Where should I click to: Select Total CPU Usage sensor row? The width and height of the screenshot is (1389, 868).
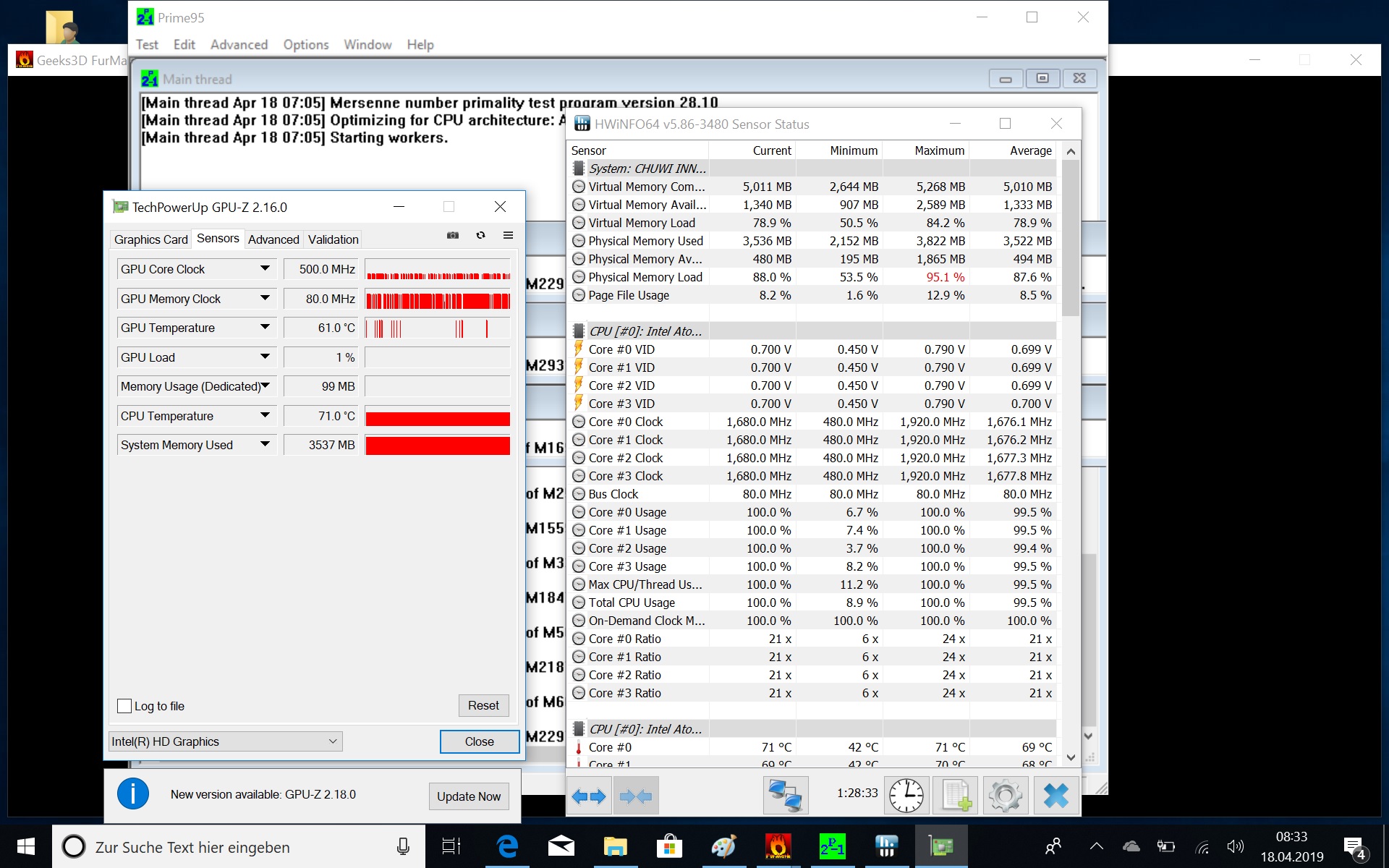point(810,603)
